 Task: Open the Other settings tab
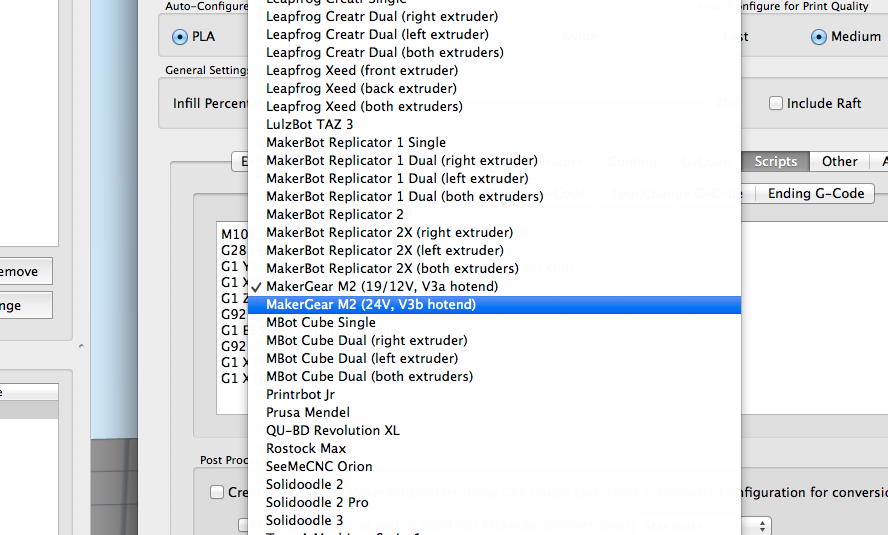[839, 161]
